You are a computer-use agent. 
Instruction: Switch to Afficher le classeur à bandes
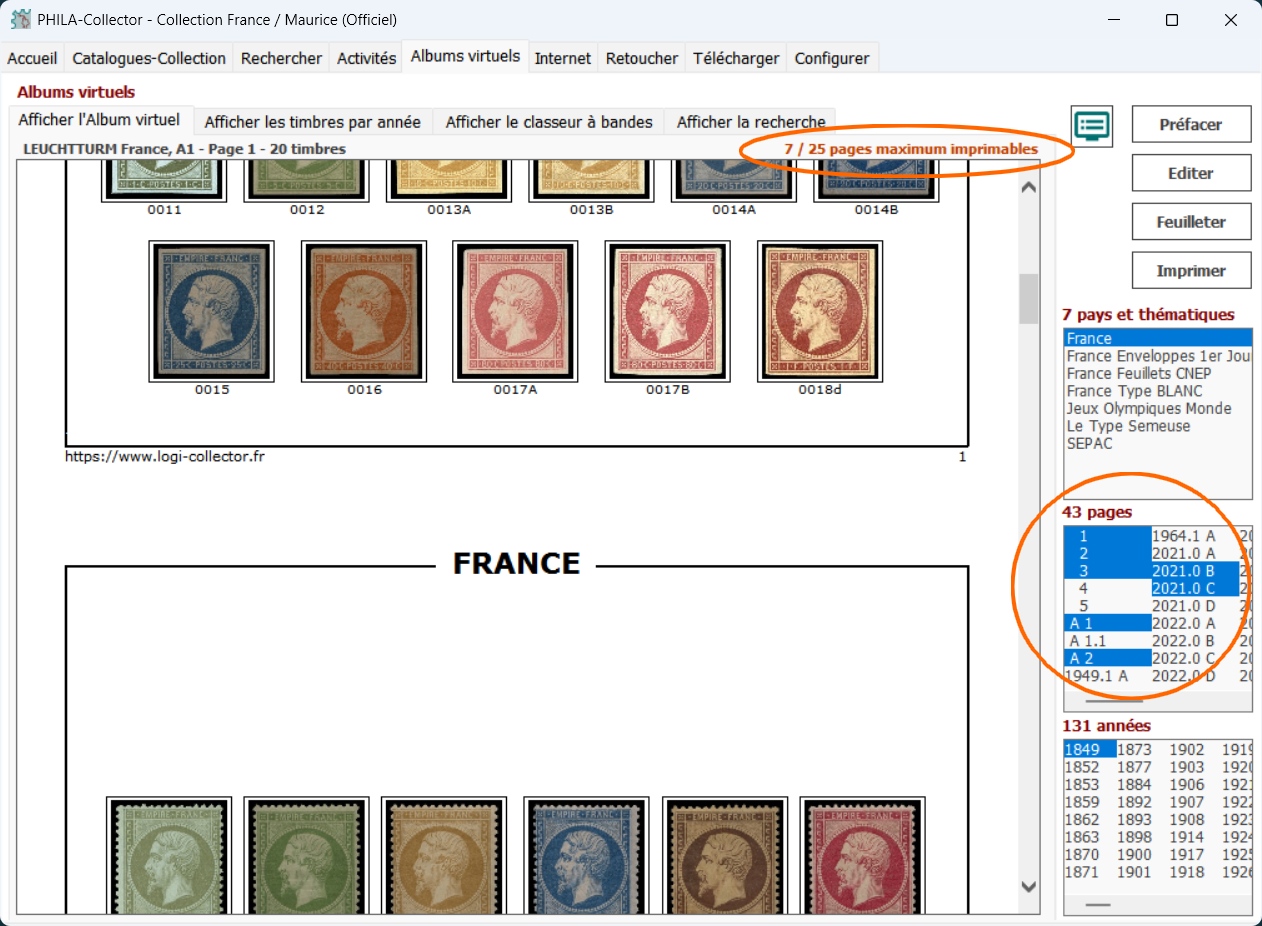549,122
